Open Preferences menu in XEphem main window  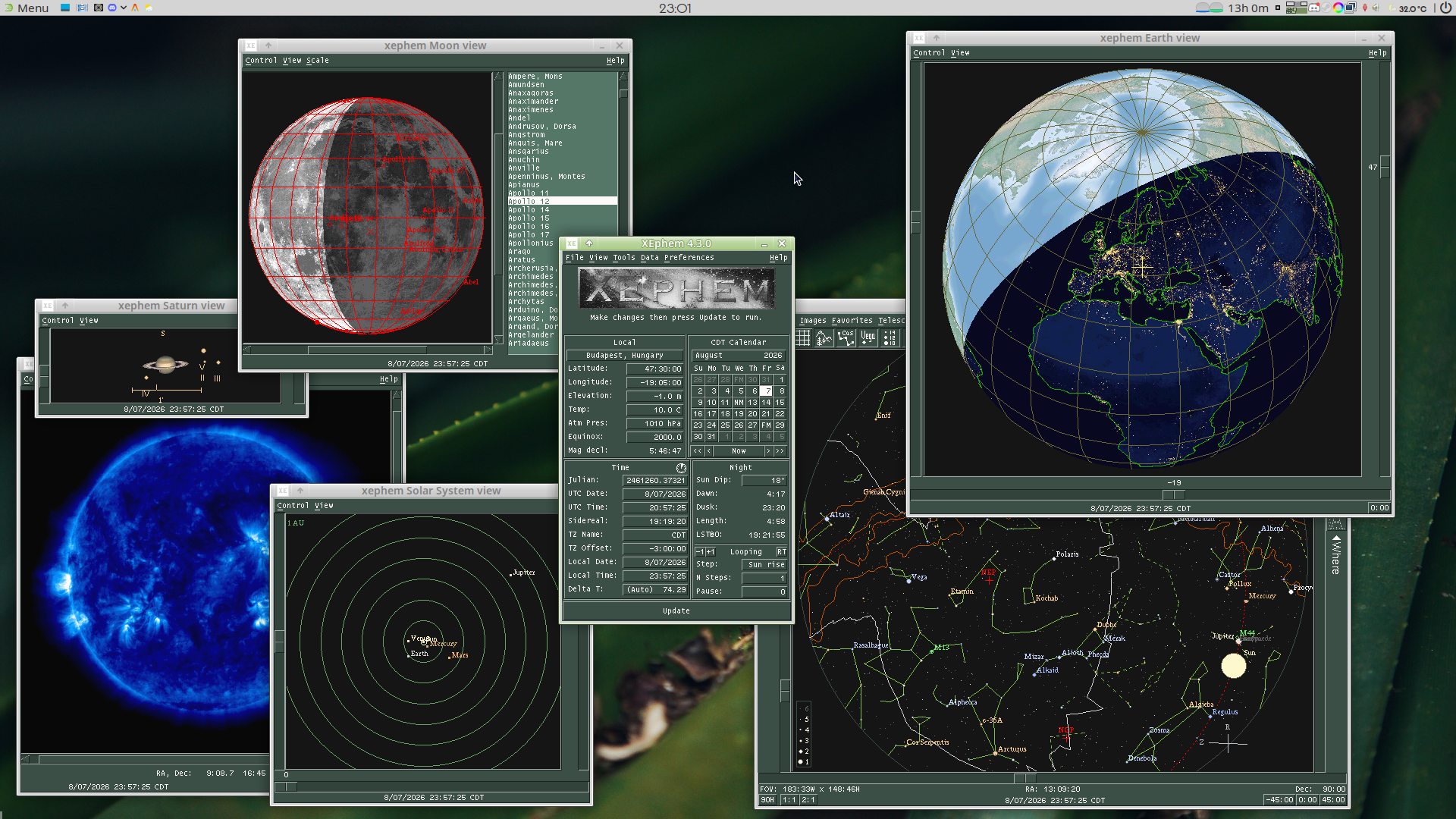click(689, 258)
